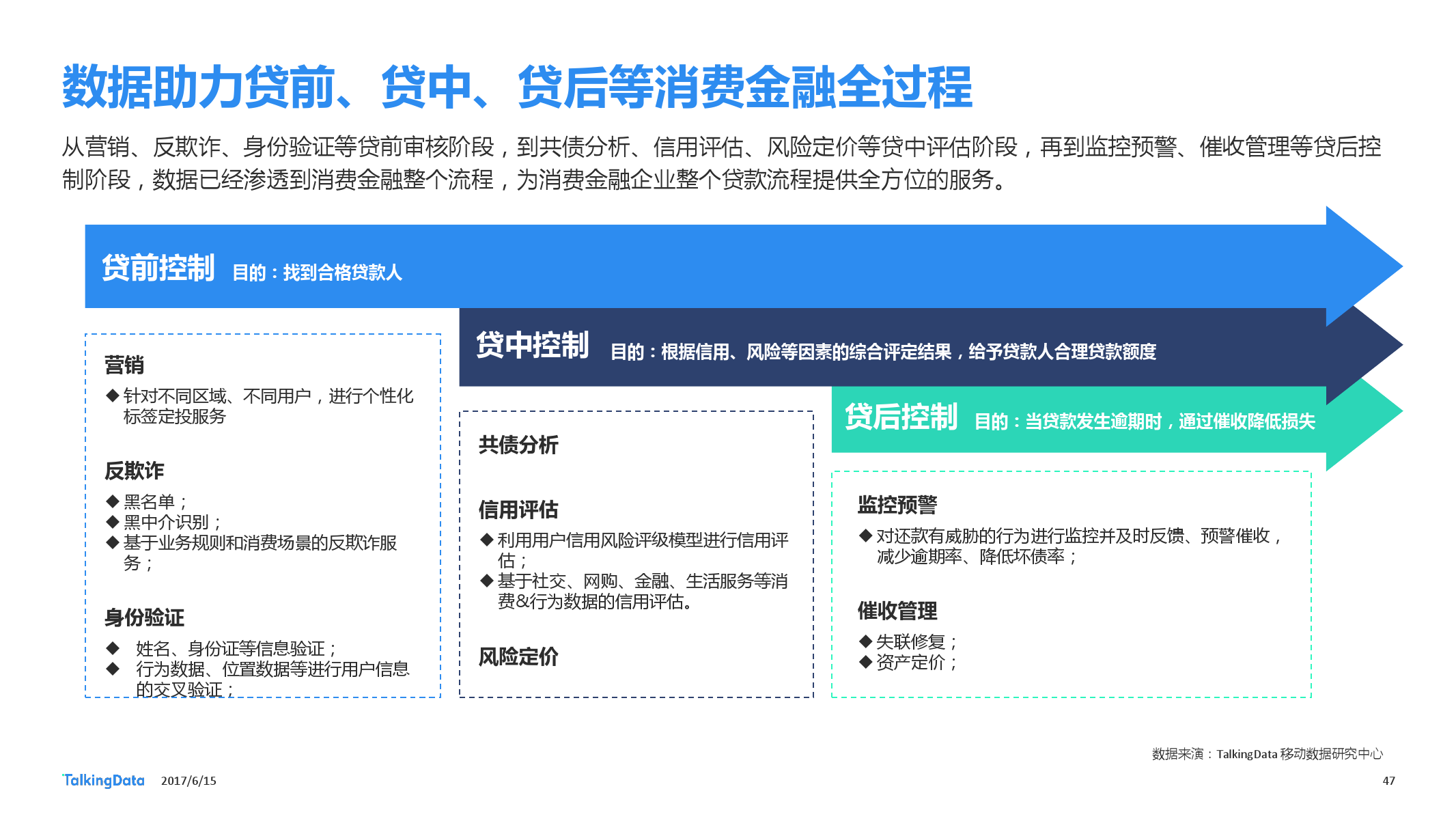Image resolution: width=1456 pixels, height=819 pixels.
Task: Click the 营销 section heading
Action: [124, 365]
